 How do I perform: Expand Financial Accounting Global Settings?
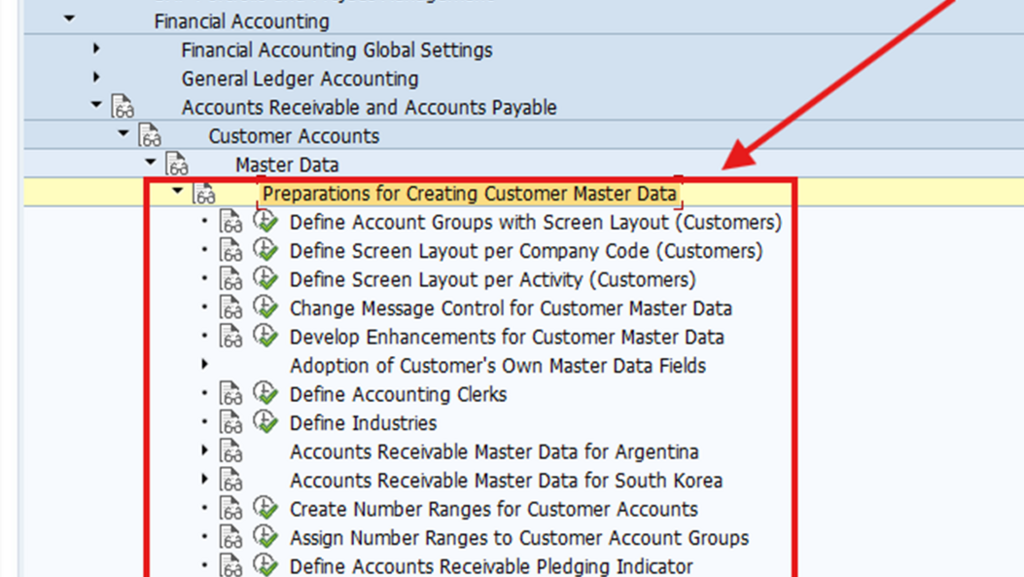pyautogui.click(x=96, y=49)
